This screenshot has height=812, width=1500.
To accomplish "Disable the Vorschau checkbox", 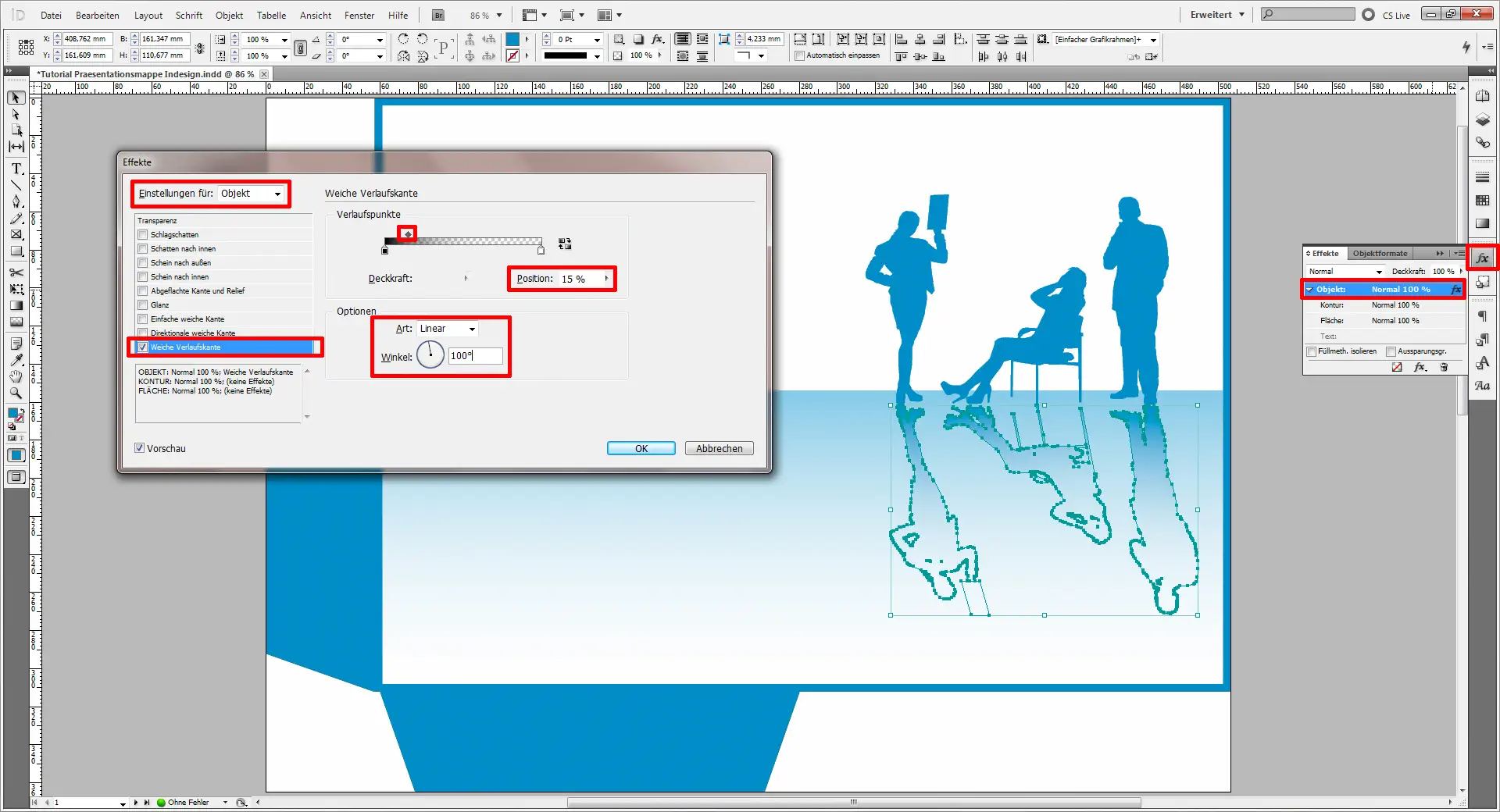I will 139,448.
